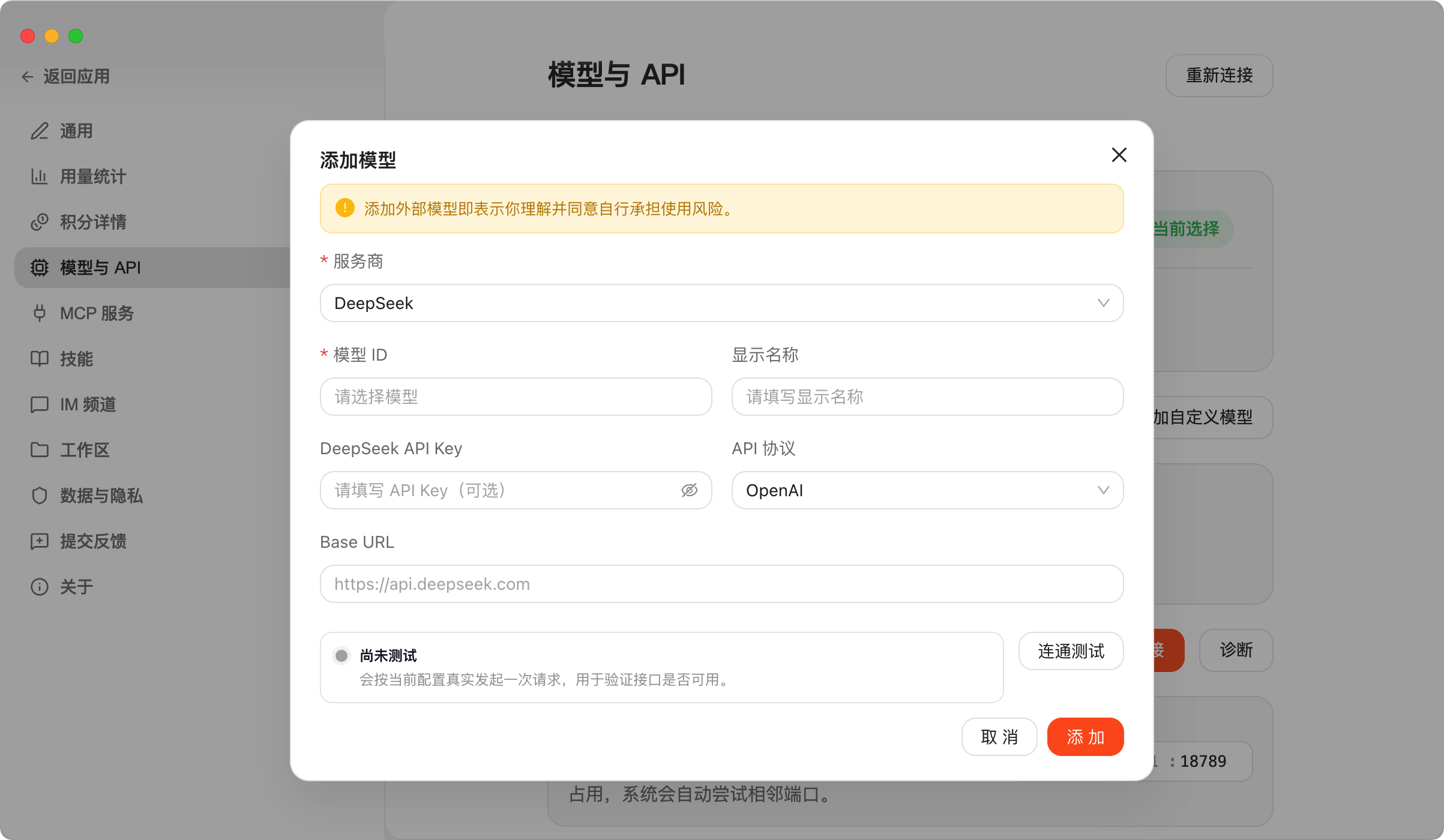Click the 尚未测试 status indicator dot
The width and height of the screenshot is (1444, 840).
coord(341,656)
